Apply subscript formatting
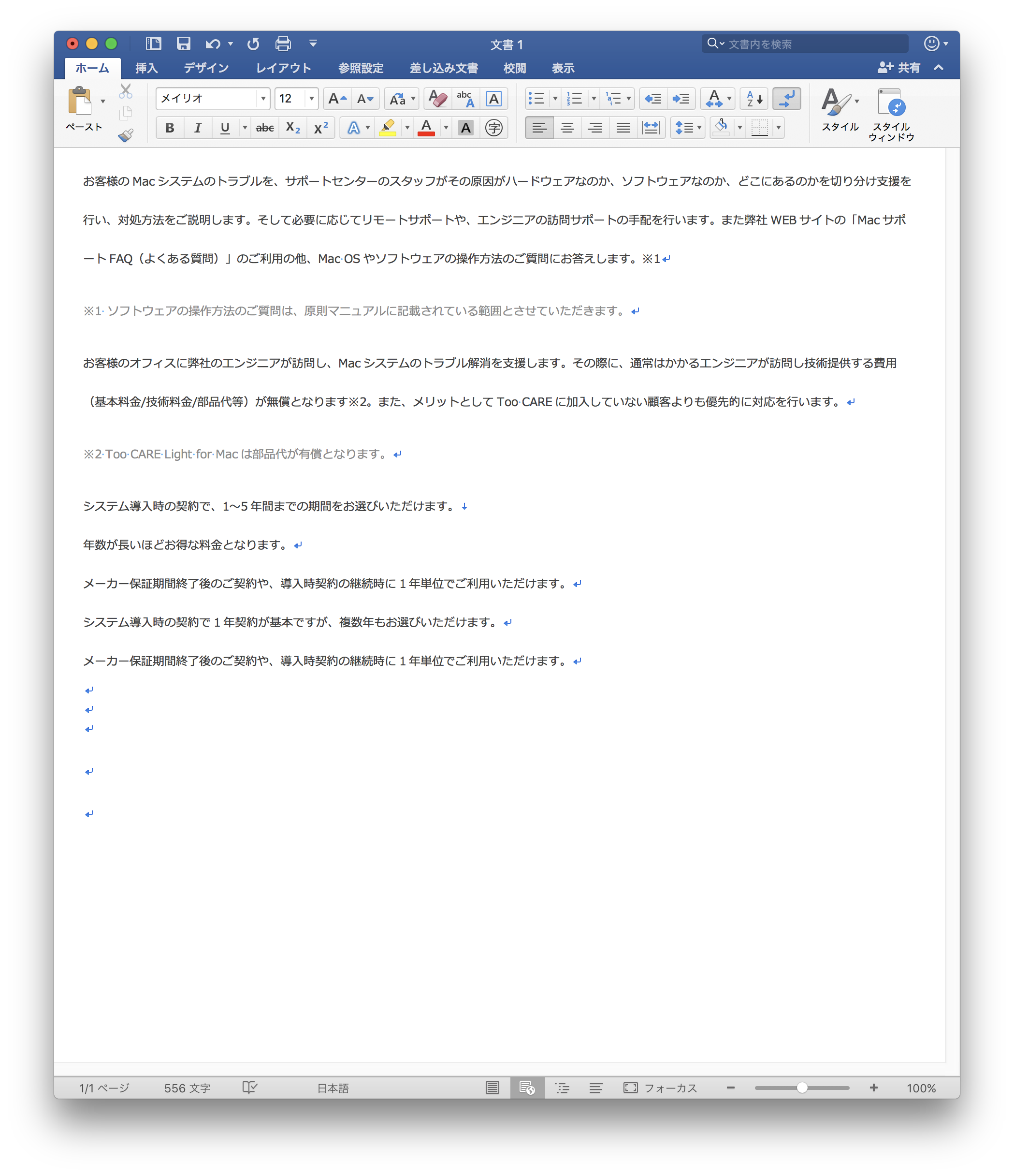Screen dimensions: 1014x1176 point(293,128)
